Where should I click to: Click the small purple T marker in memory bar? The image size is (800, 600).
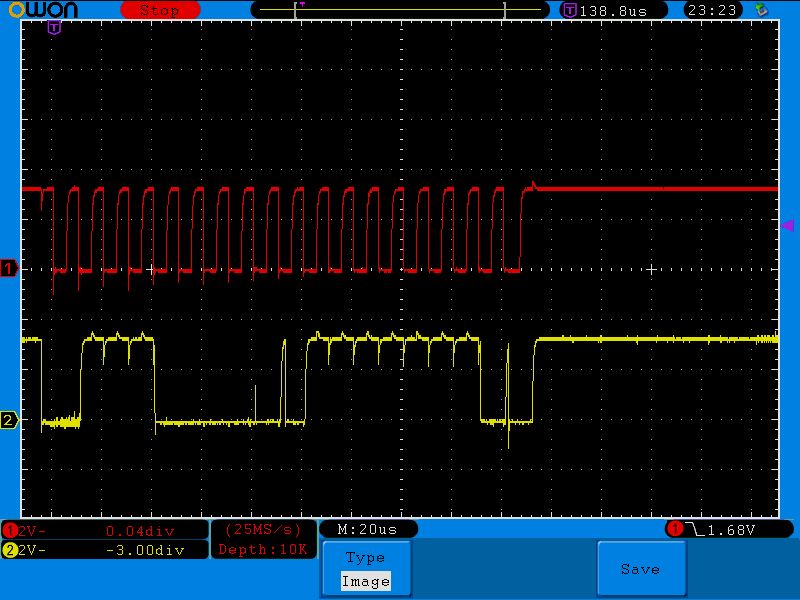[302, 5]
